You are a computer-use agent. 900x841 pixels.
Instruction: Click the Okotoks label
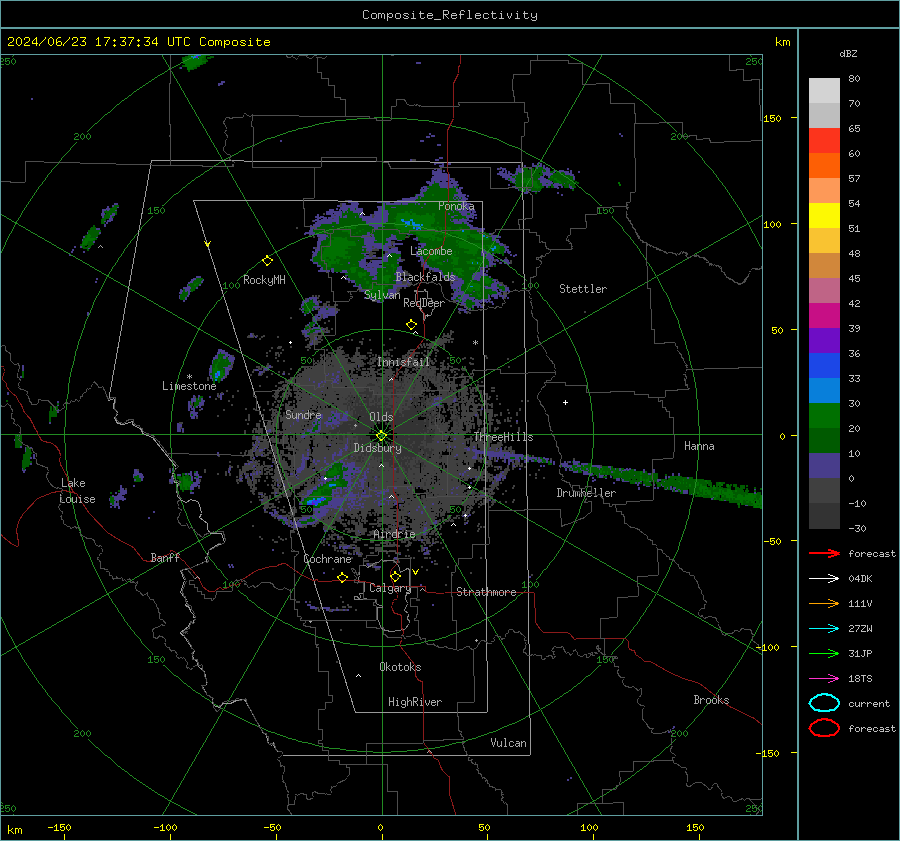(400, 667)
